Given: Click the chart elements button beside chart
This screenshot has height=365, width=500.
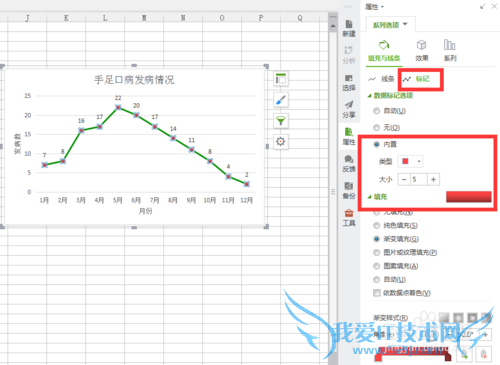Looking at the screenshot, I should pyautogui.click(x=281, y=79).
